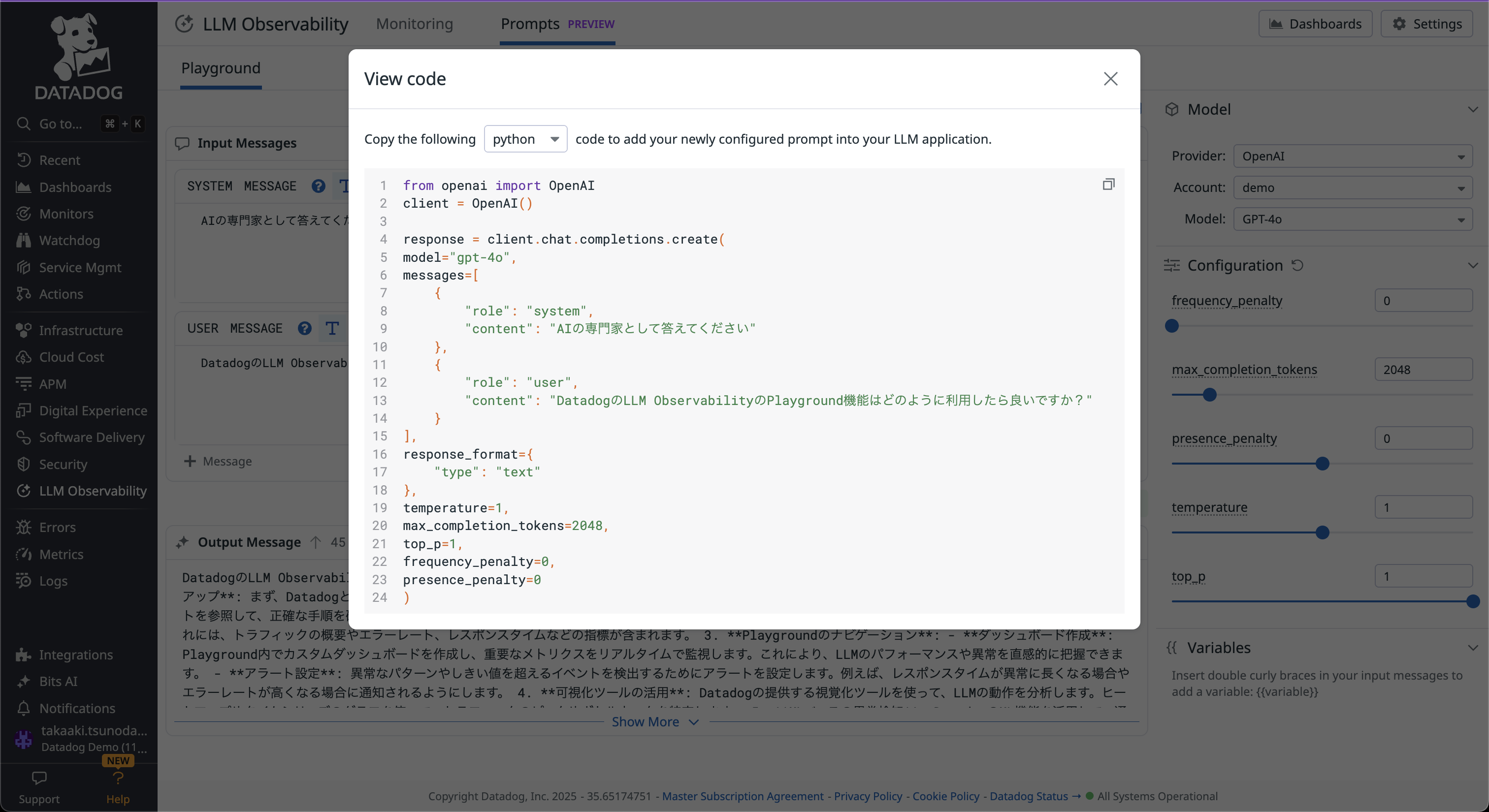Open the Notifications bell item
This screenshot has width=1489, height=812.
point(76,708)
